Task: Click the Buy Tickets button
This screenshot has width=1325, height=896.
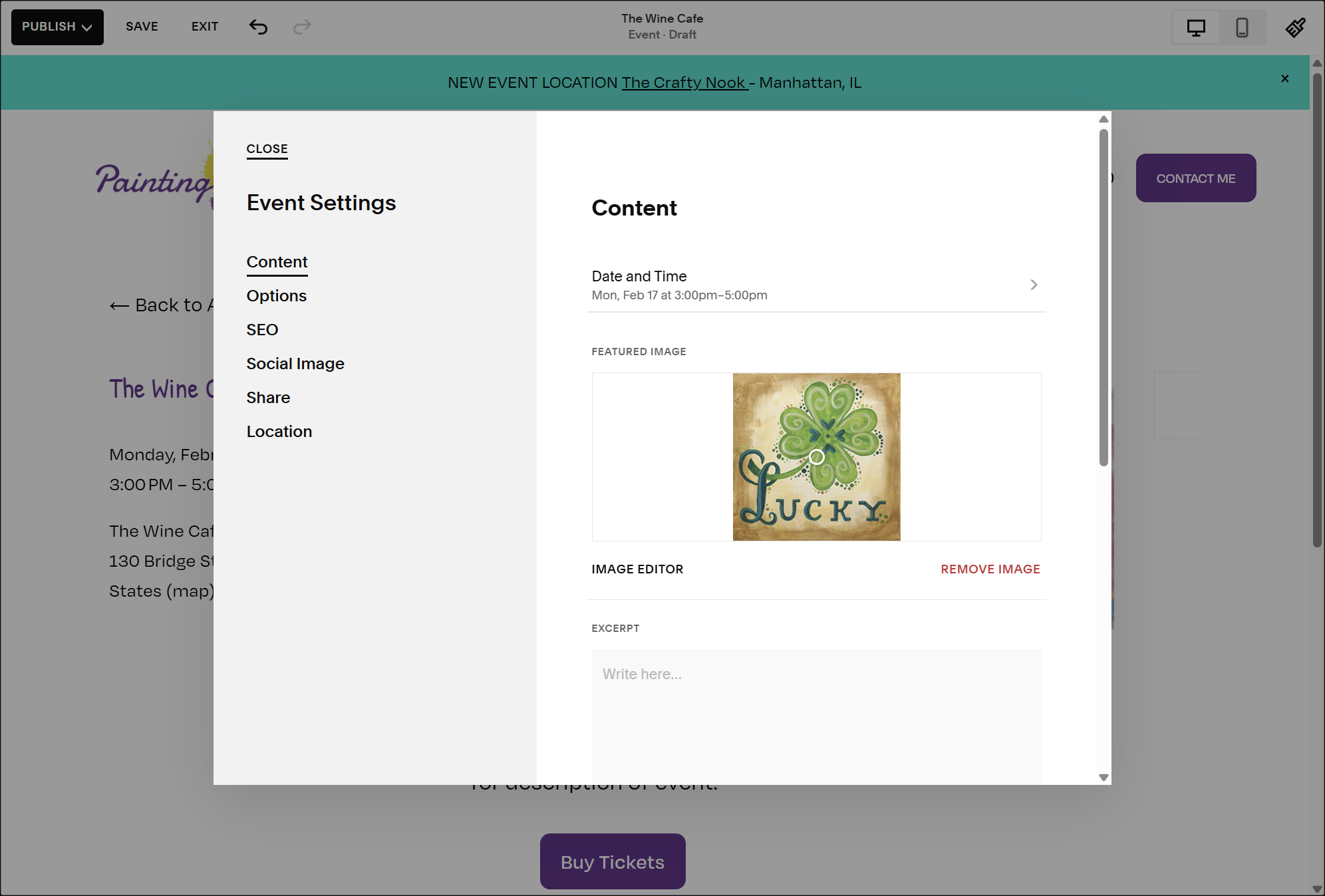Action: click(x=613, y=861)
